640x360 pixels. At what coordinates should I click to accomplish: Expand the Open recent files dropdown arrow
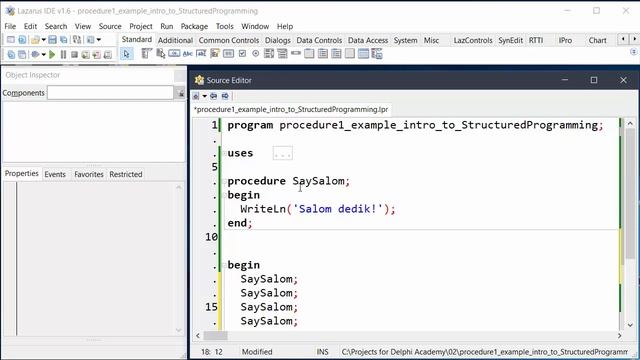(44, 40)
